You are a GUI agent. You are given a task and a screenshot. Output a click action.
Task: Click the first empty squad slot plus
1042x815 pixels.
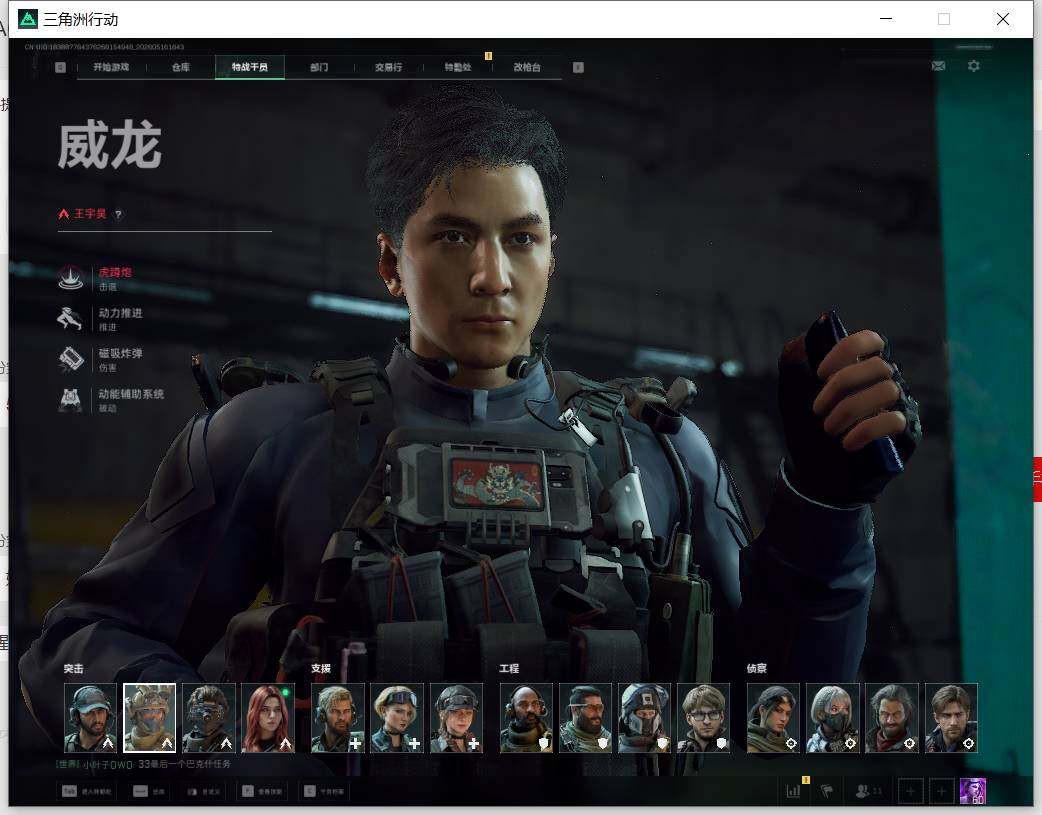[910, 791]
